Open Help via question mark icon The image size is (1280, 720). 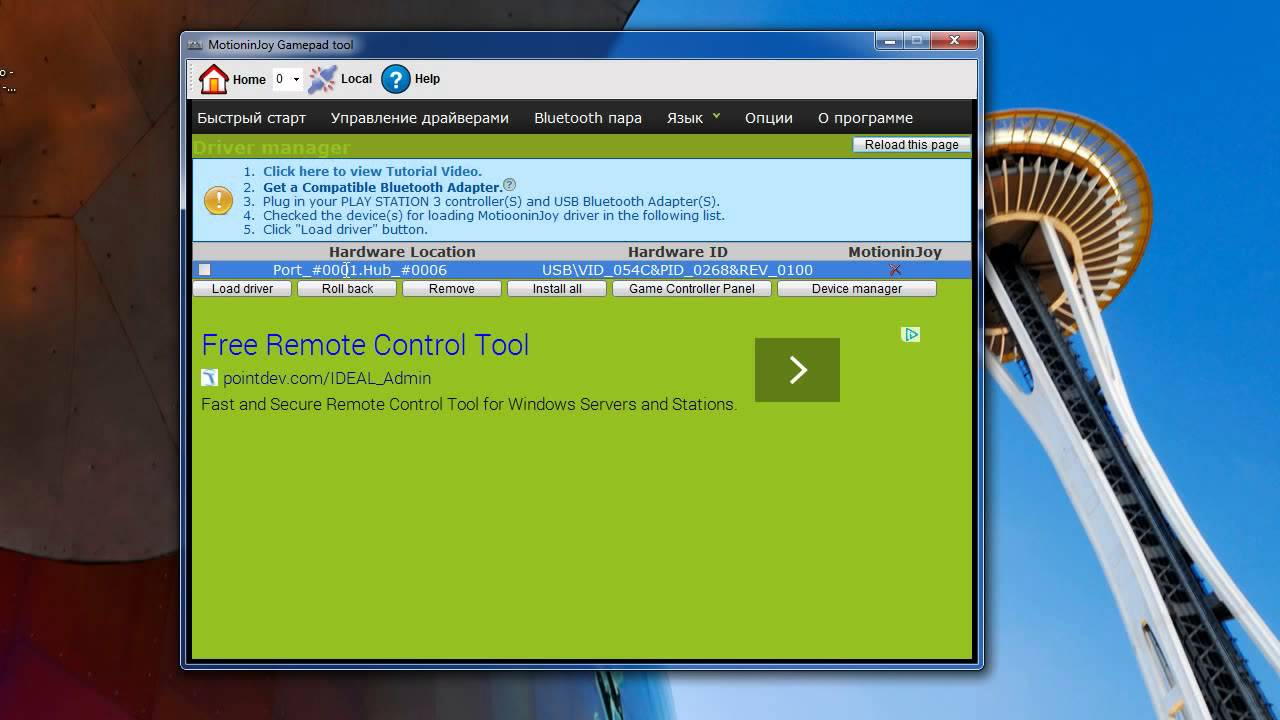[396, 79]
